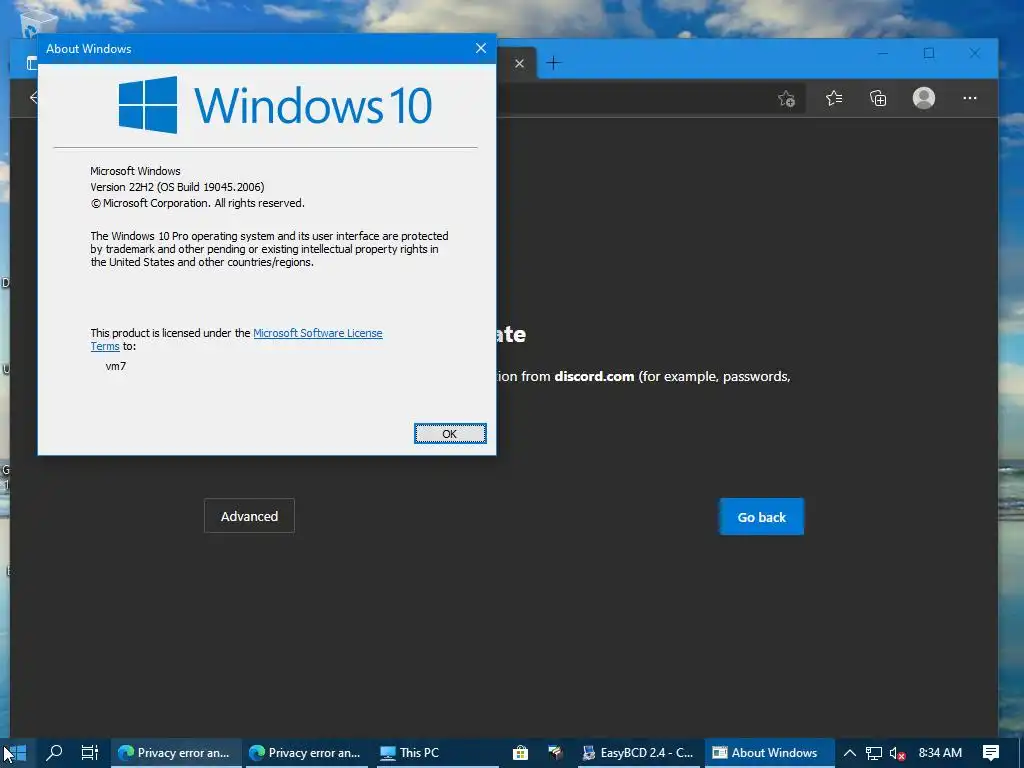Open the Edge profile avatar
This screenshot has height=768, width=1024.
pos(923,98)
